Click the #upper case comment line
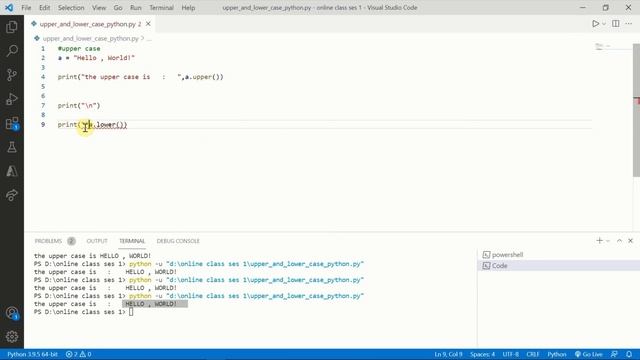The image size is (640, 360). coord(79,49)
